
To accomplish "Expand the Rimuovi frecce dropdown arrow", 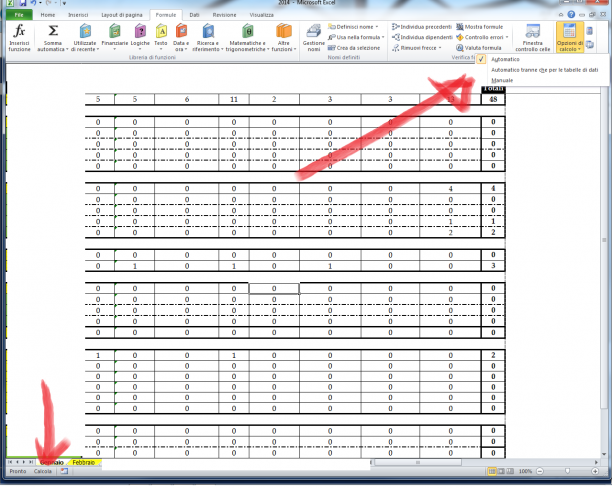I will 440,48.
